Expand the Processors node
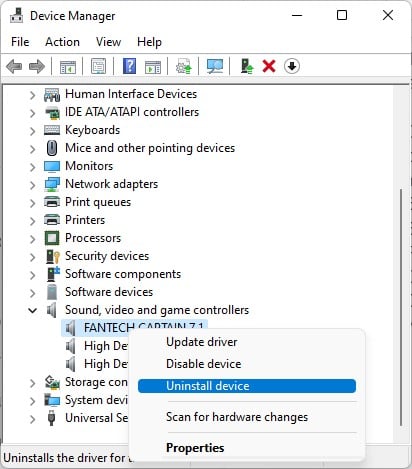 click(x=32, y=239)
